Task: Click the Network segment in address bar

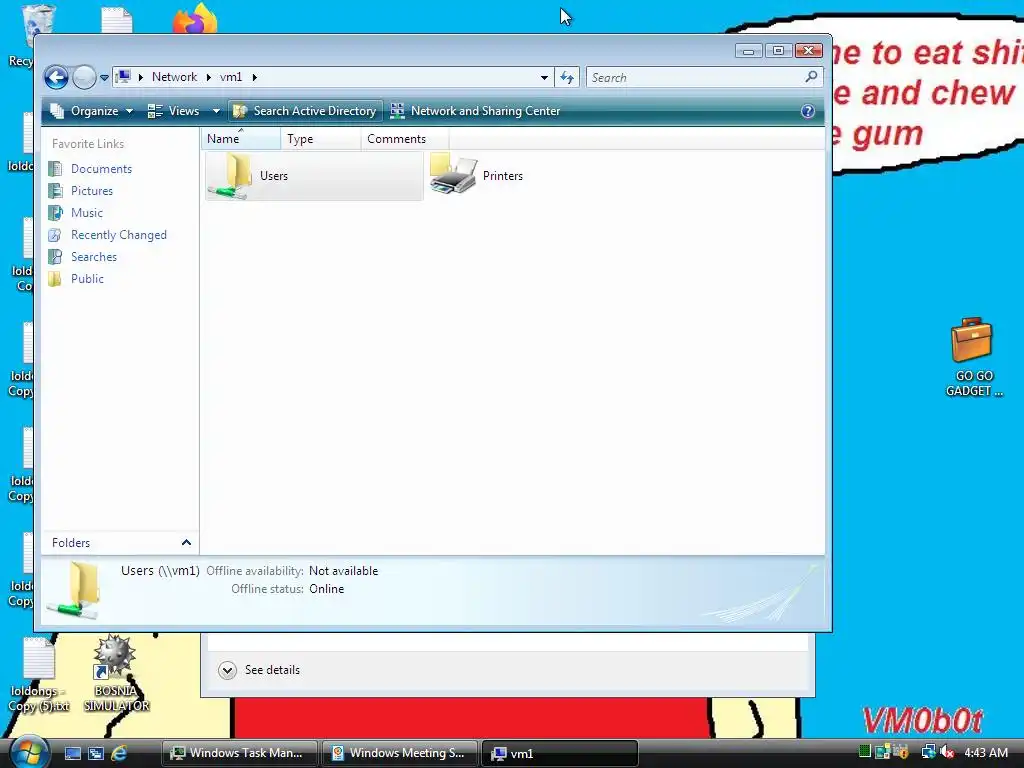Action: (x=174, y=77)
